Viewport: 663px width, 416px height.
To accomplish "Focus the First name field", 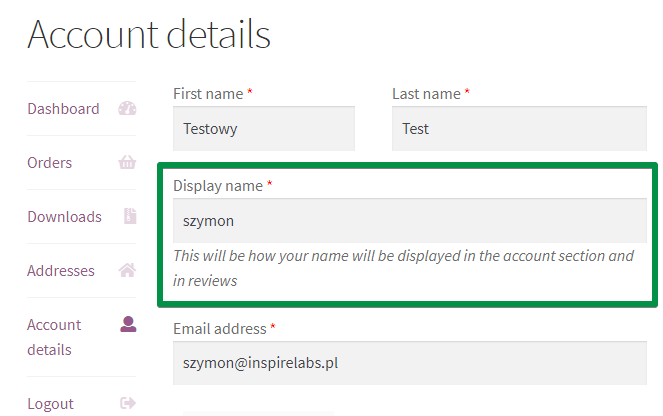I will coord(264,129).
